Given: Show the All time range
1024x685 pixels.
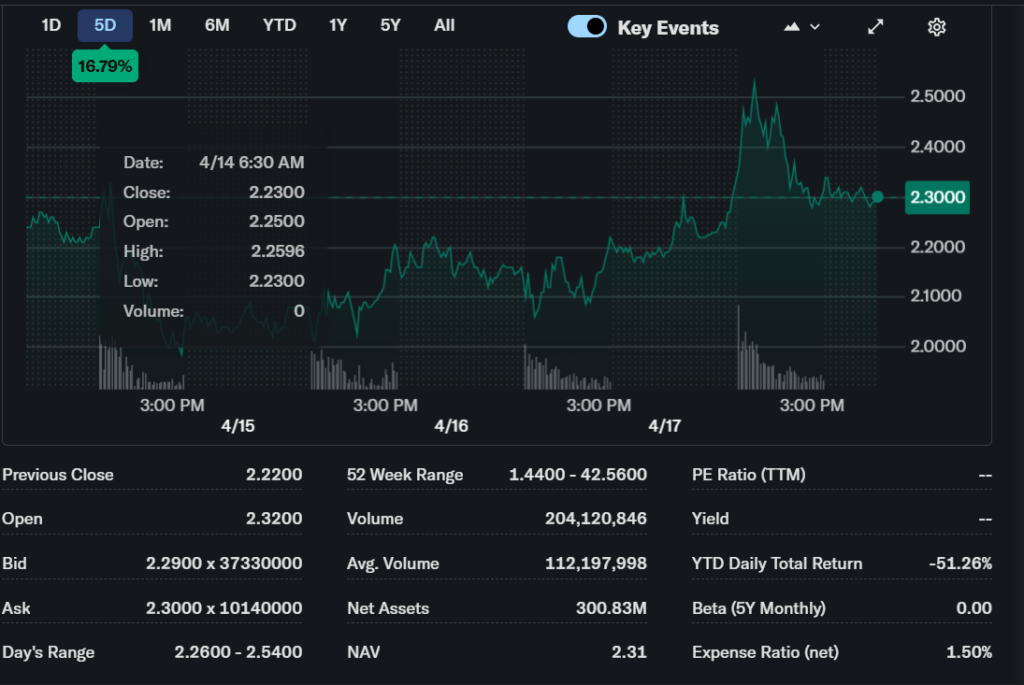Looking at the screenshot, I should (x=444, y=25).
